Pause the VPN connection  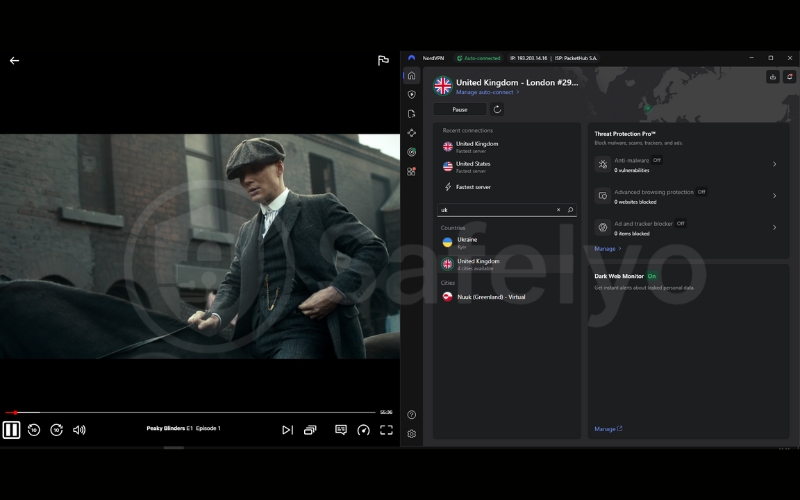pos(460,110)
